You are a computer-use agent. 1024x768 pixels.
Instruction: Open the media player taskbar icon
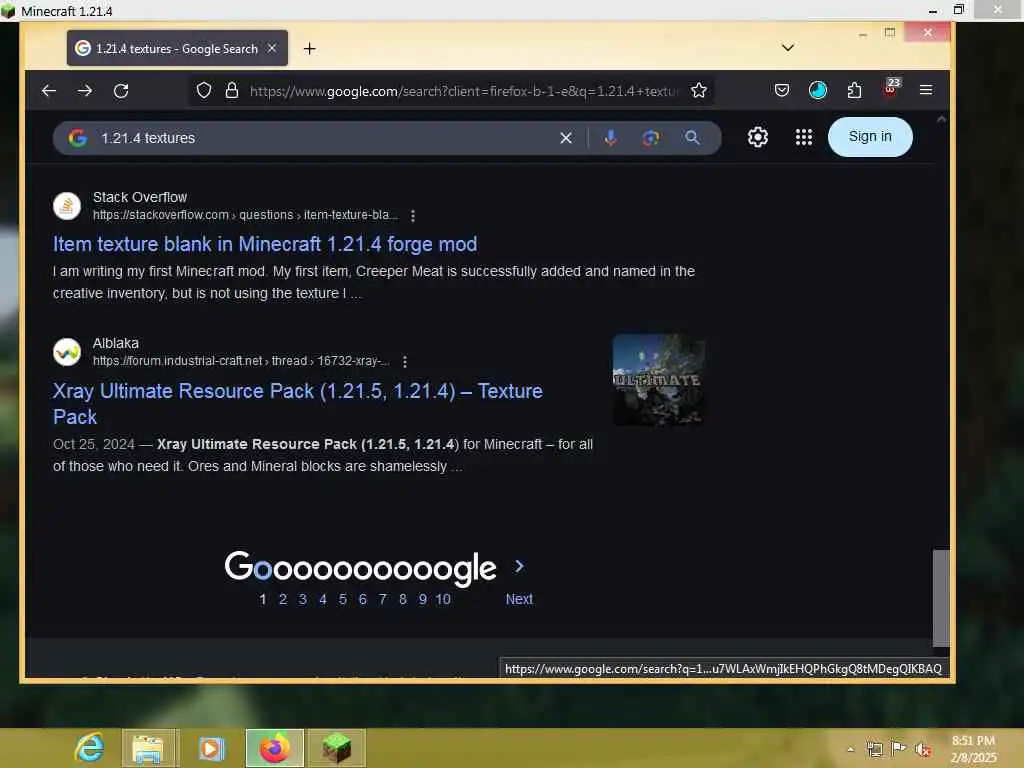[210, 748]
